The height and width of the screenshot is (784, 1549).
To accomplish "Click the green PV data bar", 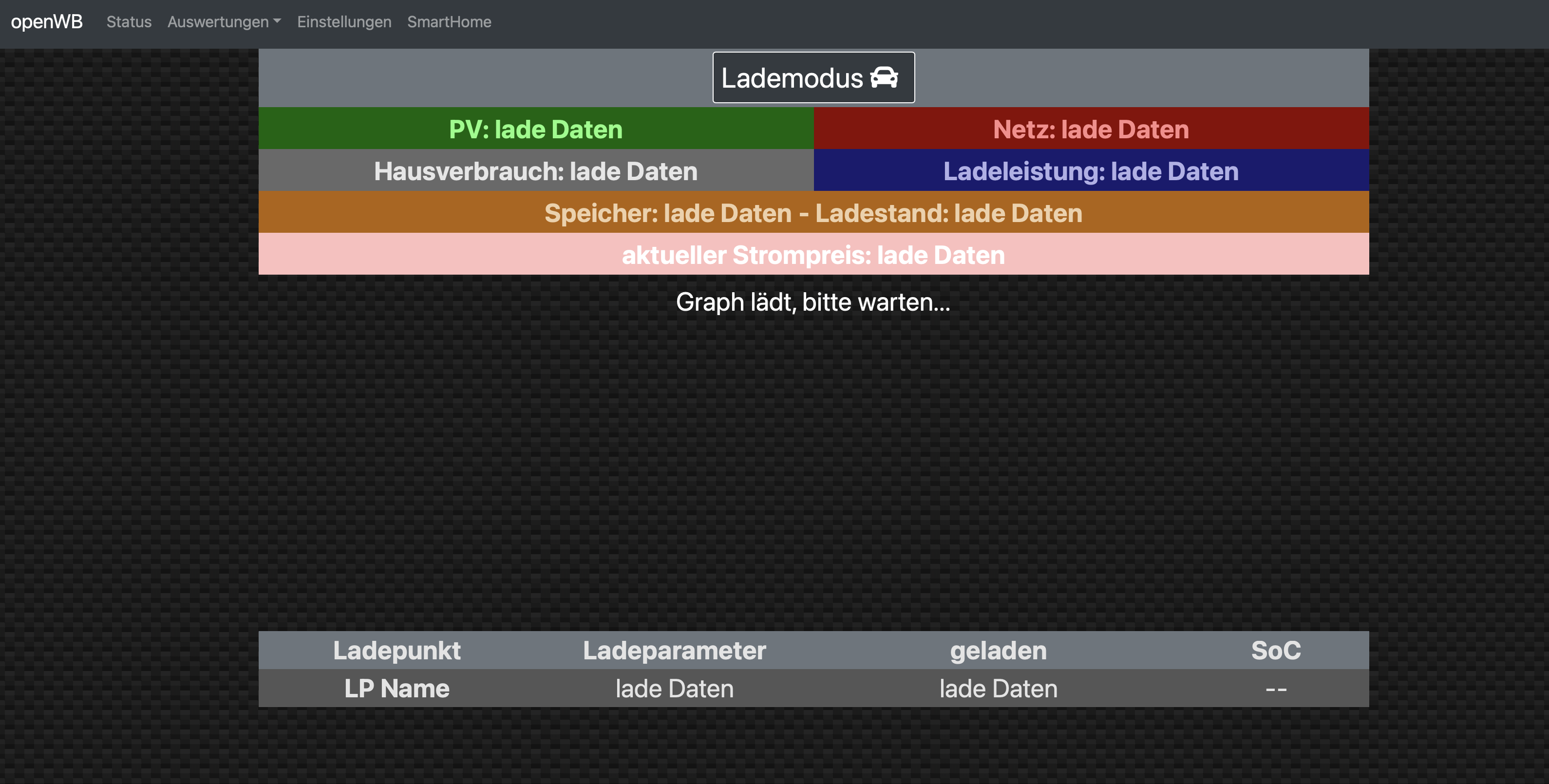I will click(x=536, y=129).
